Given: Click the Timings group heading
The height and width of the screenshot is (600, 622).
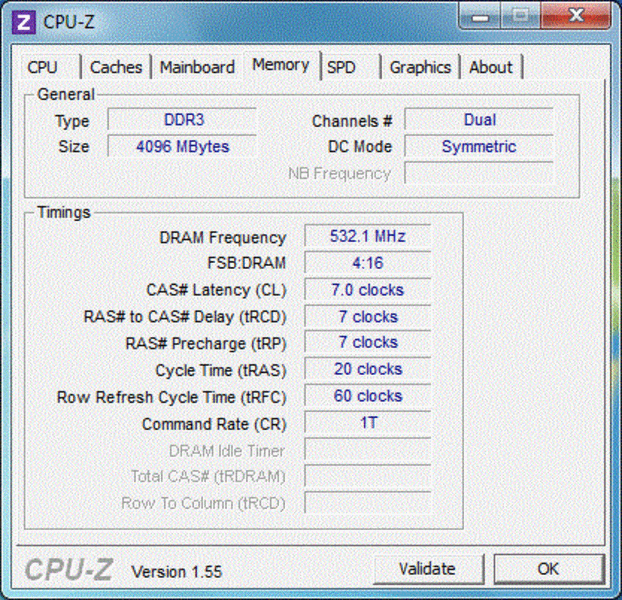Looking at the screenshot, I should [x=64, y=213].
